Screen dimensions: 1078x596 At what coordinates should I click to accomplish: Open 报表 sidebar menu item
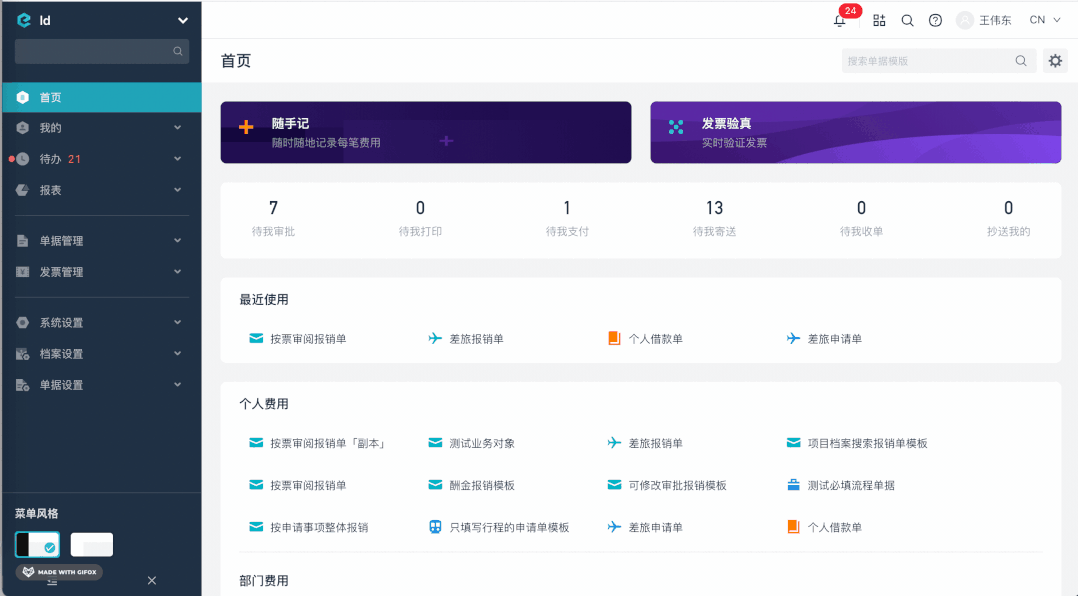[102, 190]
